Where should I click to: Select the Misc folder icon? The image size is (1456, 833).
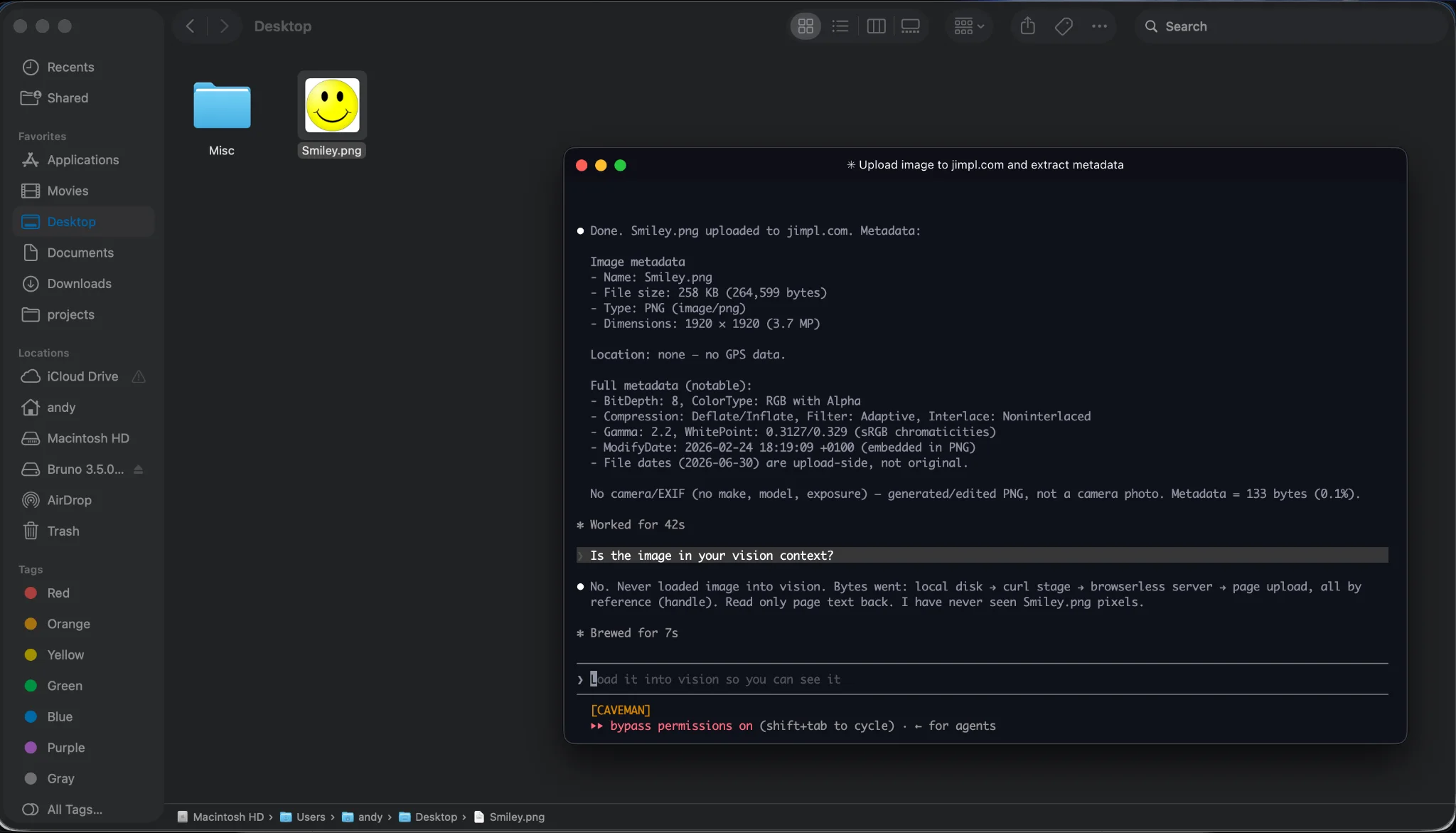(x=222, y=105)
